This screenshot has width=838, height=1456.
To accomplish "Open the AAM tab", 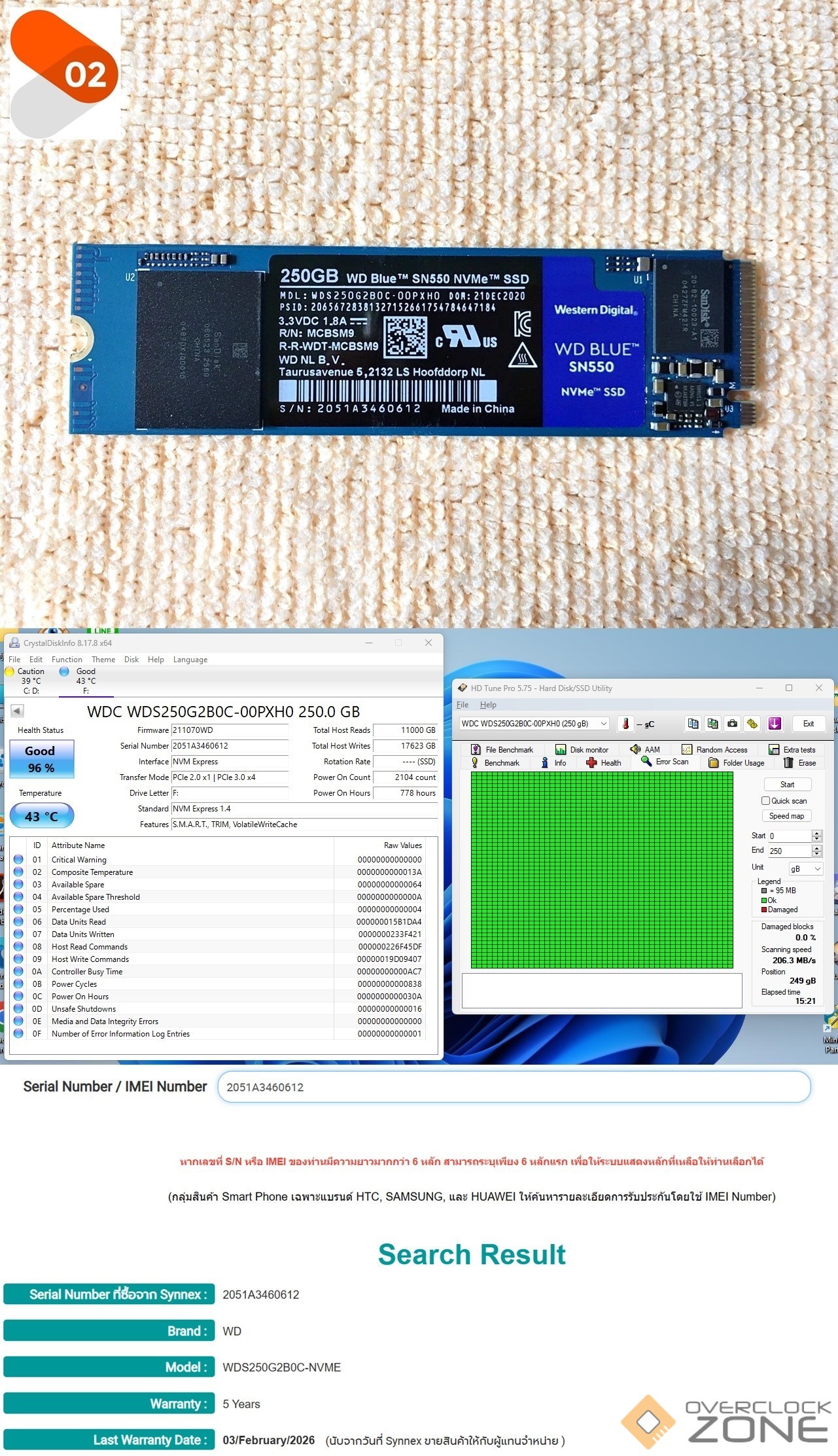I will click(x=644, y=750).
